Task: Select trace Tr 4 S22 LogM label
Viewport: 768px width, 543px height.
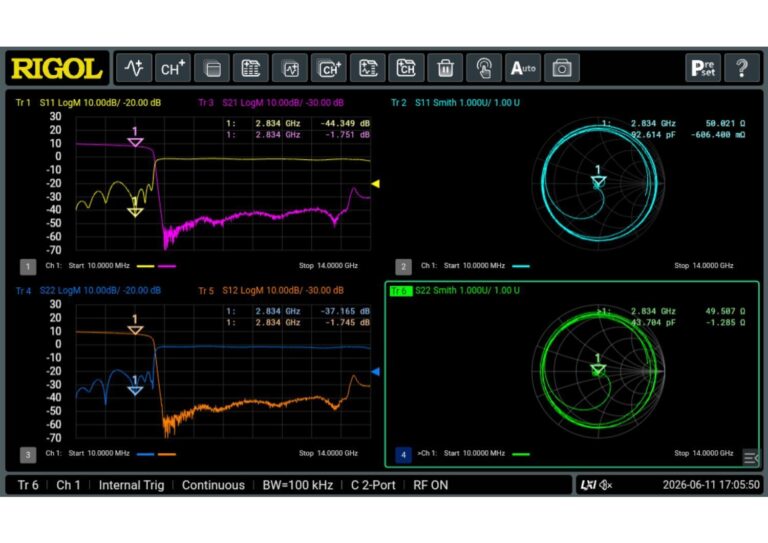Action: click(88, 290)
